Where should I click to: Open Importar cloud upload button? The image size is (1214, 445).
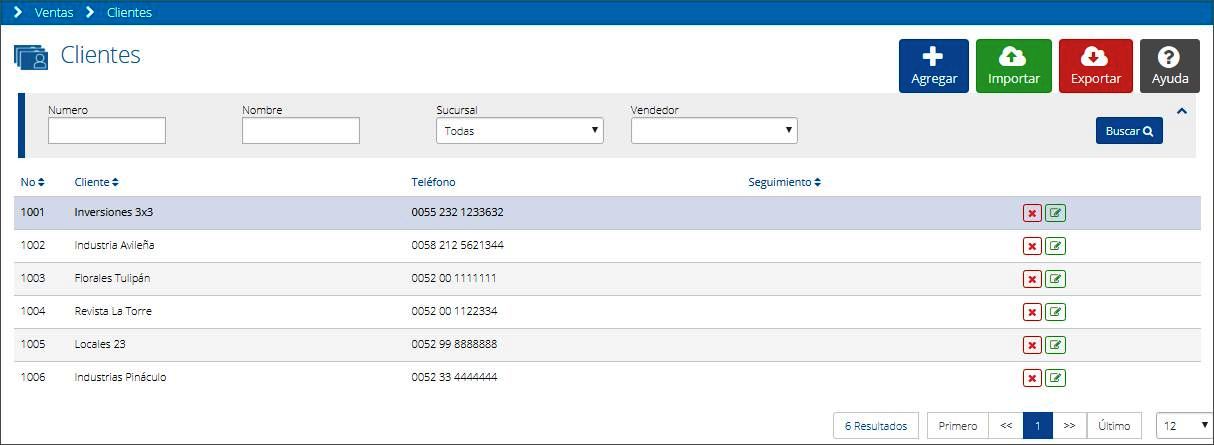pos(1013,66)
